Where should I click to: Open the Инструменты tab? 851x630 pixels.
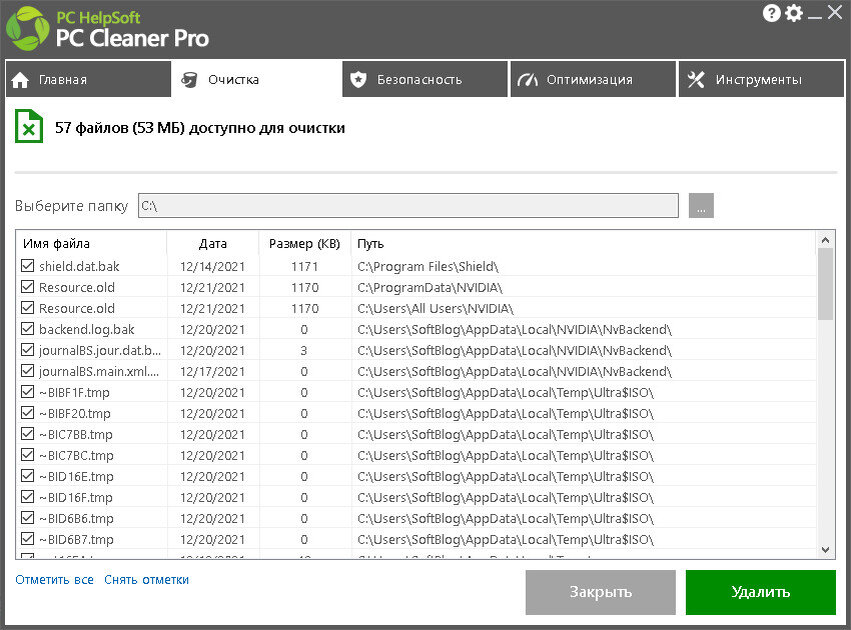[x=761, y=79]
